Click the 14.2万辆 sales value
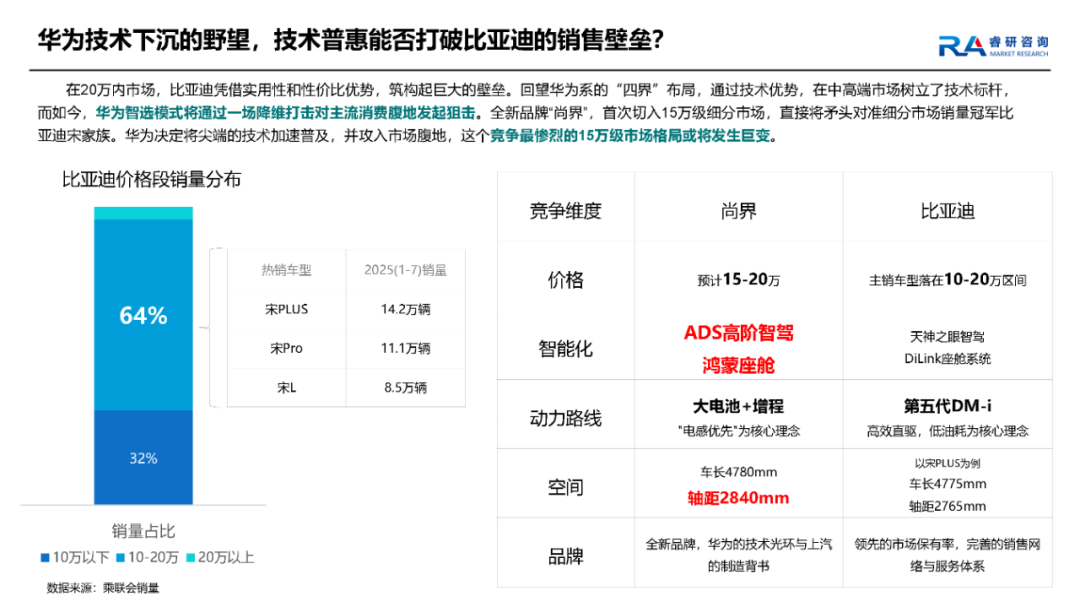 (406, 309)
